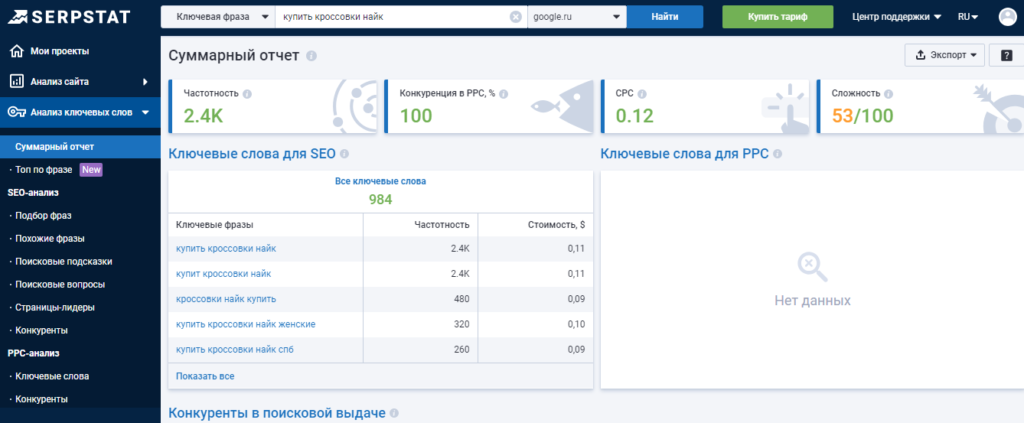Click the home icon beside Мои проекты
This screenshot has height=423, width=1024.
point(17,51)
